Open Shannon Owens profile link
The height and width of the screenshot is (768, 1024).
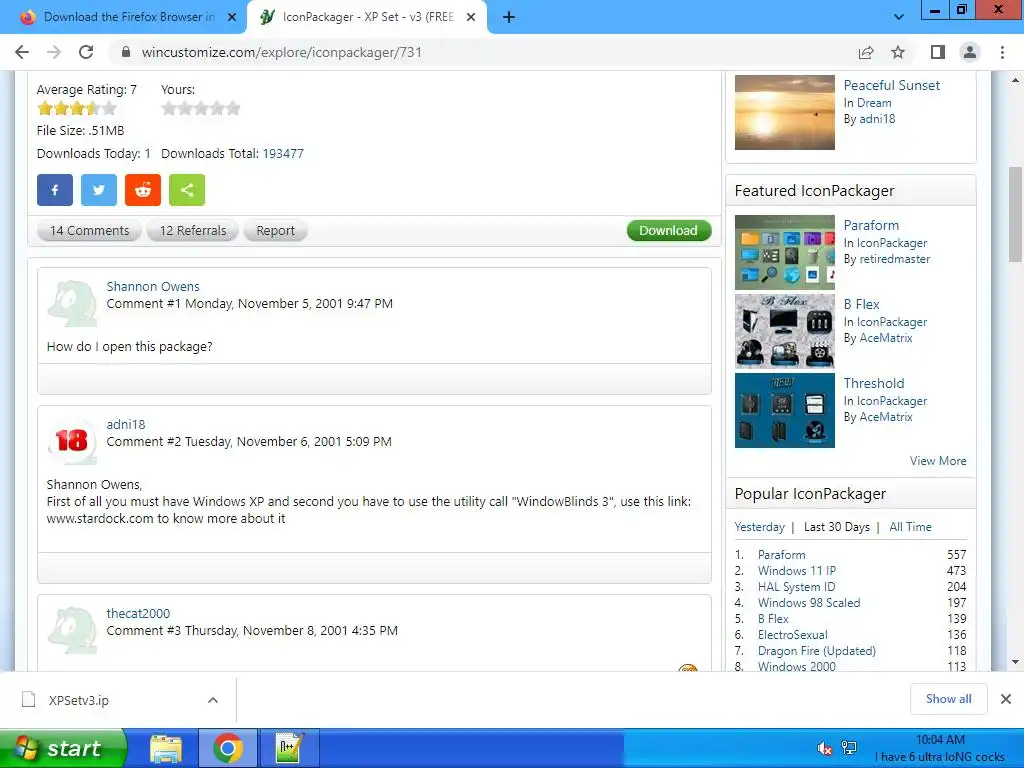point(153,286)
